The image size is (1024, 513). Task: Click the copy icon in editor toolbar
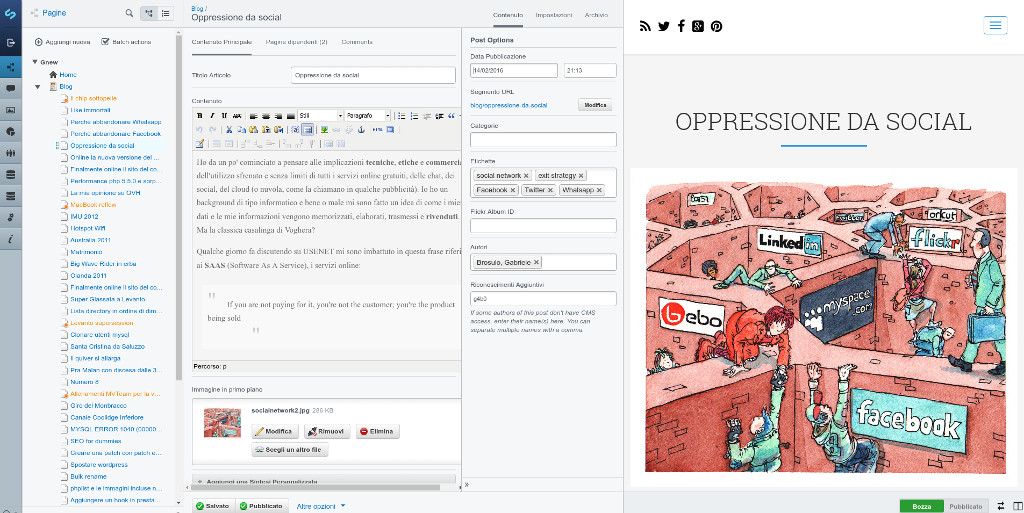click(242, 130)
